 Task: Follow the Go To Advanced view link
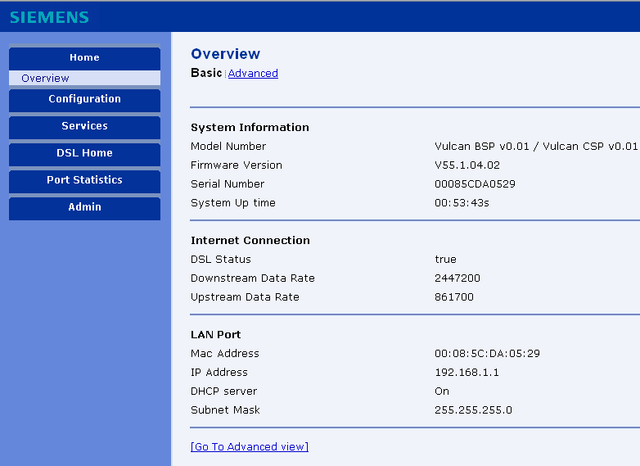249,446
